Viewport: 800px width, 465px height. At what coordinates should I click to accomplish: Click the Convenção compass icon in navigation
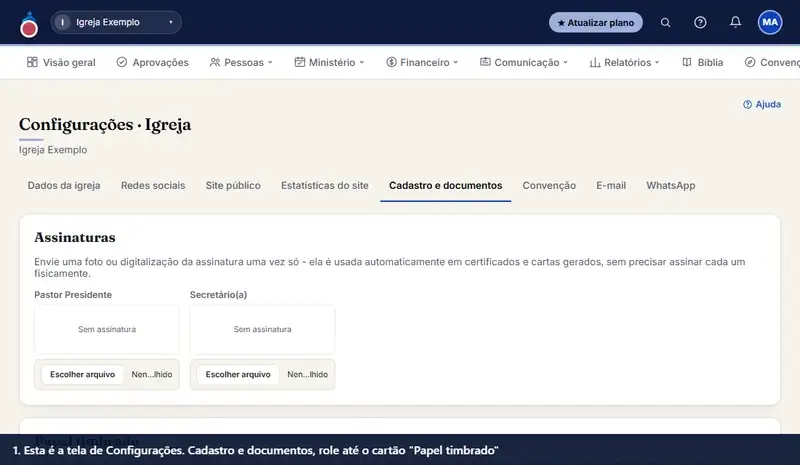click(x=750, y=62)
